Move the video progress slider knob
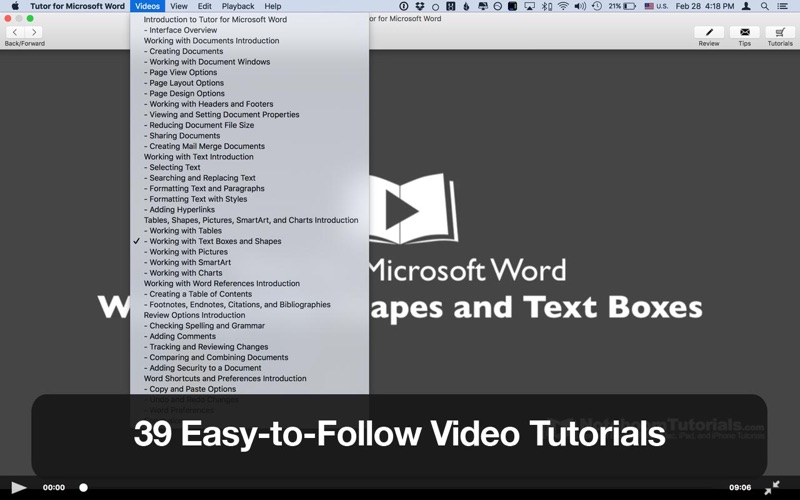This screenshot has height=500, width=800. [84, 488]
